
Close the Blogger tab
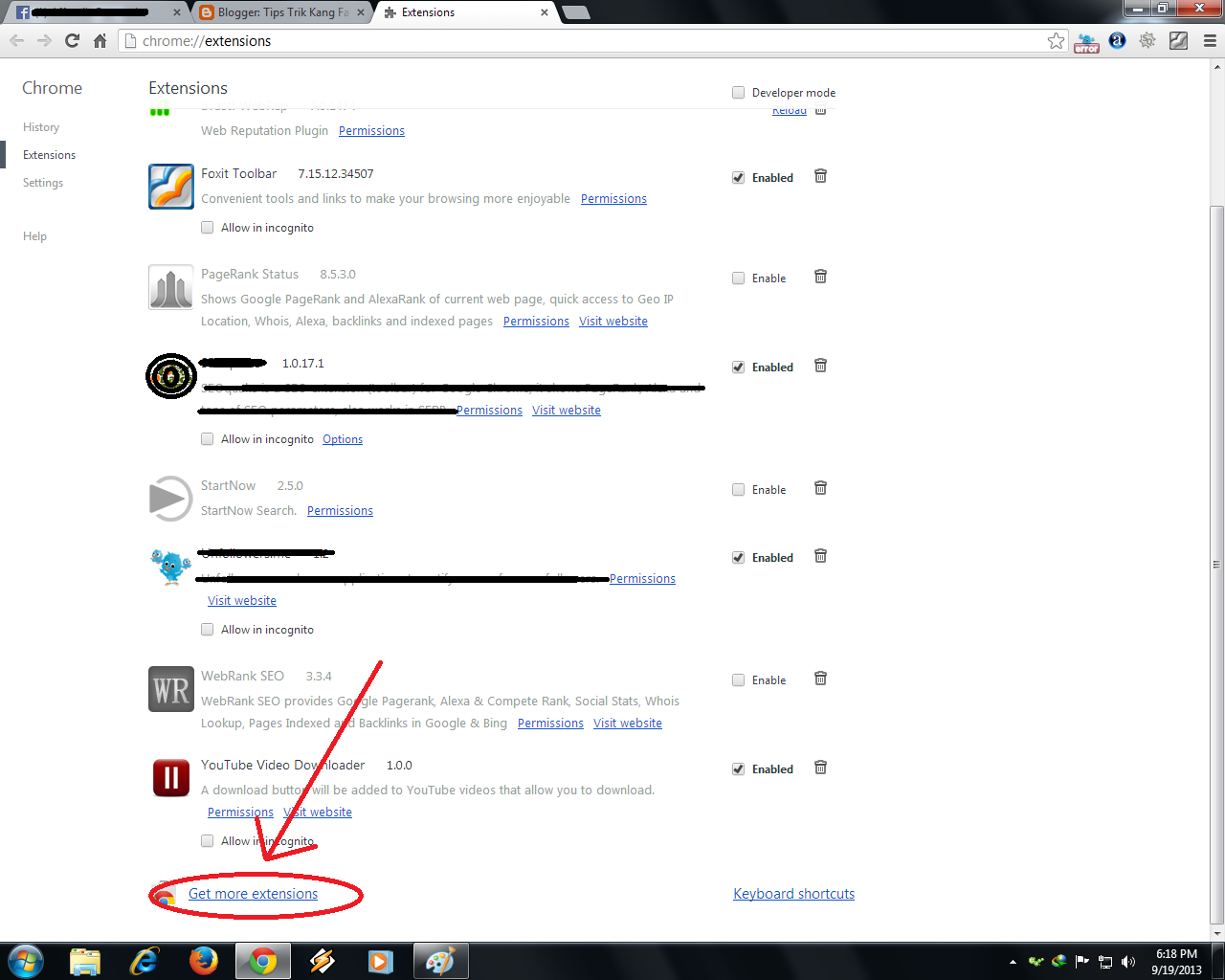coord(361,12)
